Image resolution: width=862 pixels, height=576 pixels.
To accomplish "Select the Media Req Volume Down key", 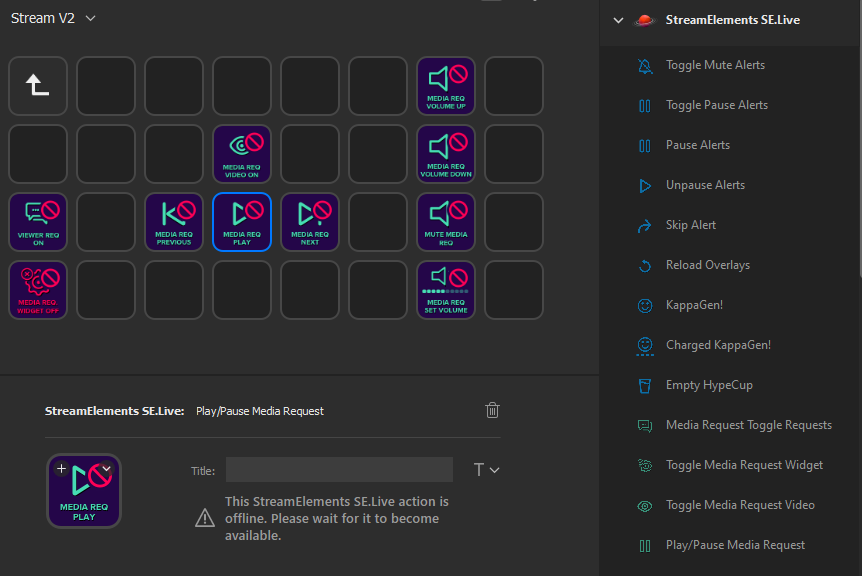I will tap(446, 154).
